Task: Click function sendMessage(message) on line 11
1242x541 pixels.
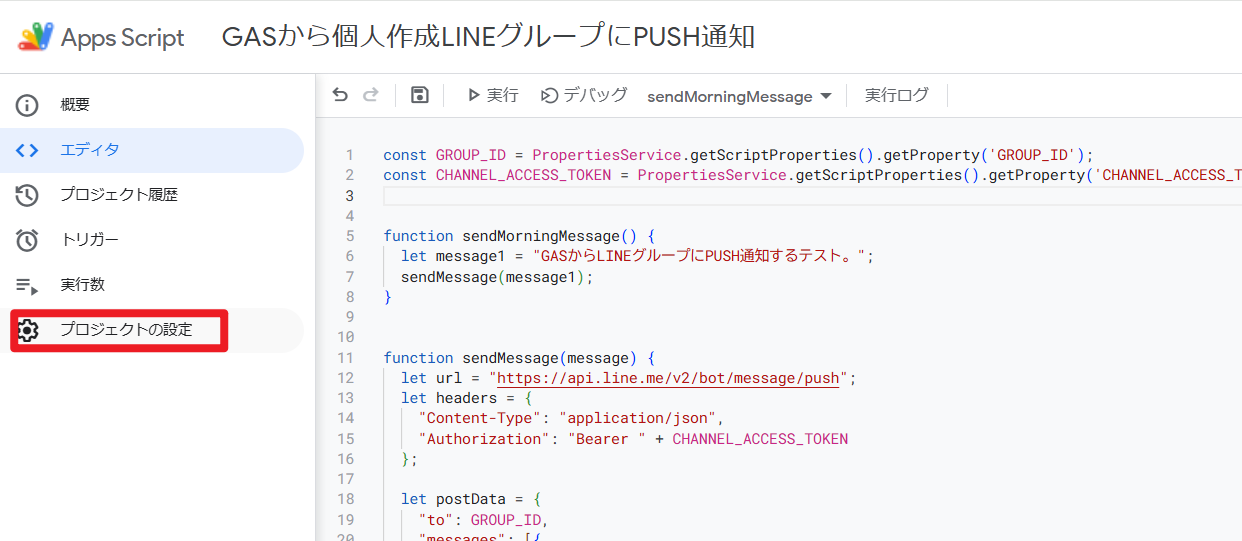Action: coord(519,358)
